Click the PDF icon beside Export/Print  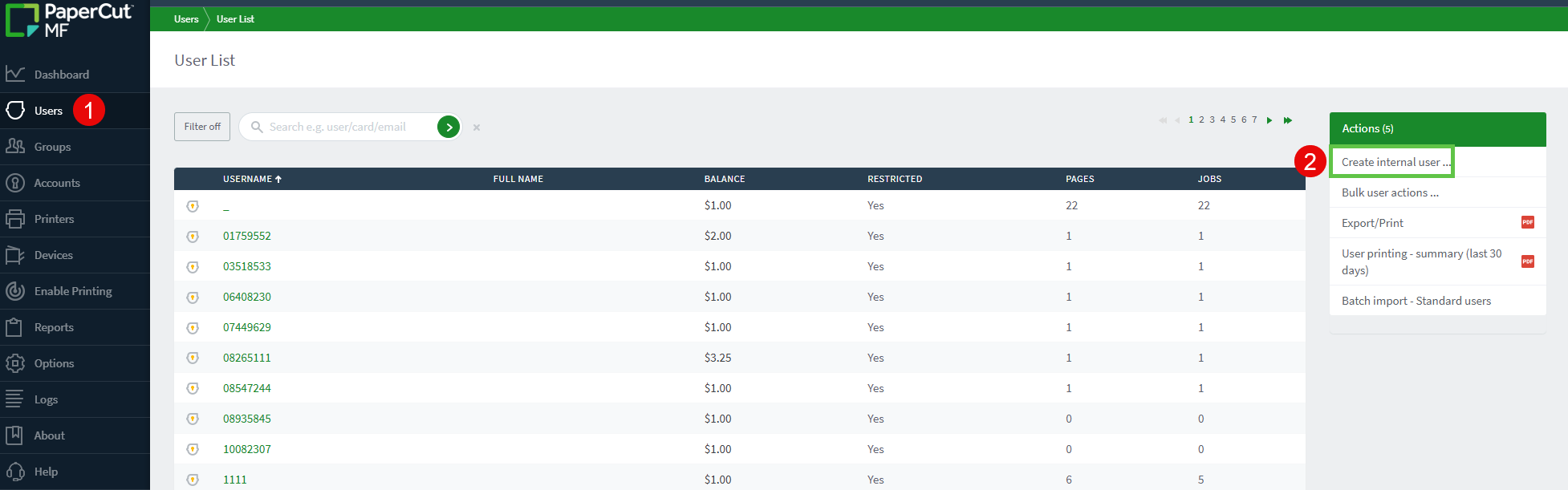coord(1527,223)
